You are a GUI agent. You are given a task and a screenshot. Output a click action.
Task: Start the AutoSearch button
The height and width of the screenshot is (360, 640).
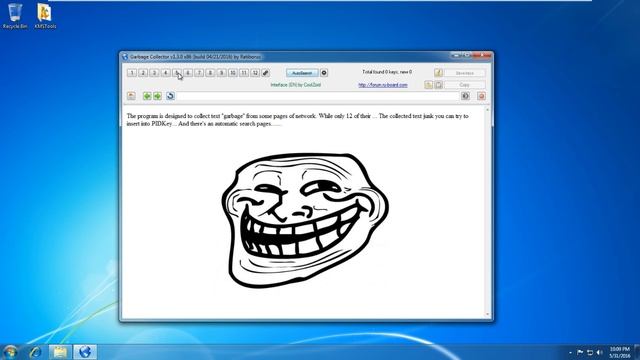point(302,73)
